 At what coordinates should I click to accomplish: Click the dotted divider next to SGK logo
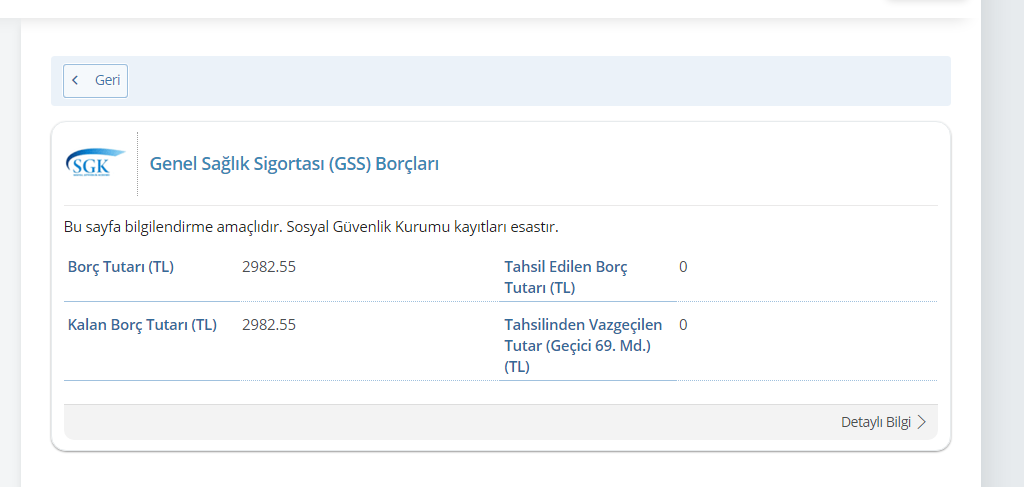click(137, 164)
